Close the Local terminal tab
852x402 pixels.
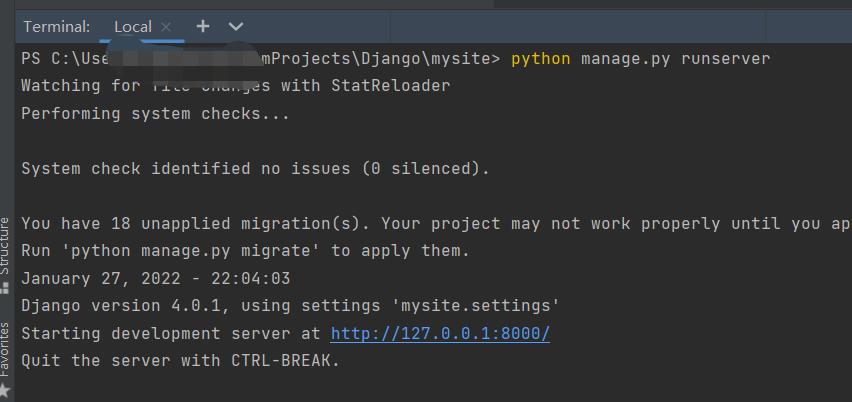click(166, 26)
